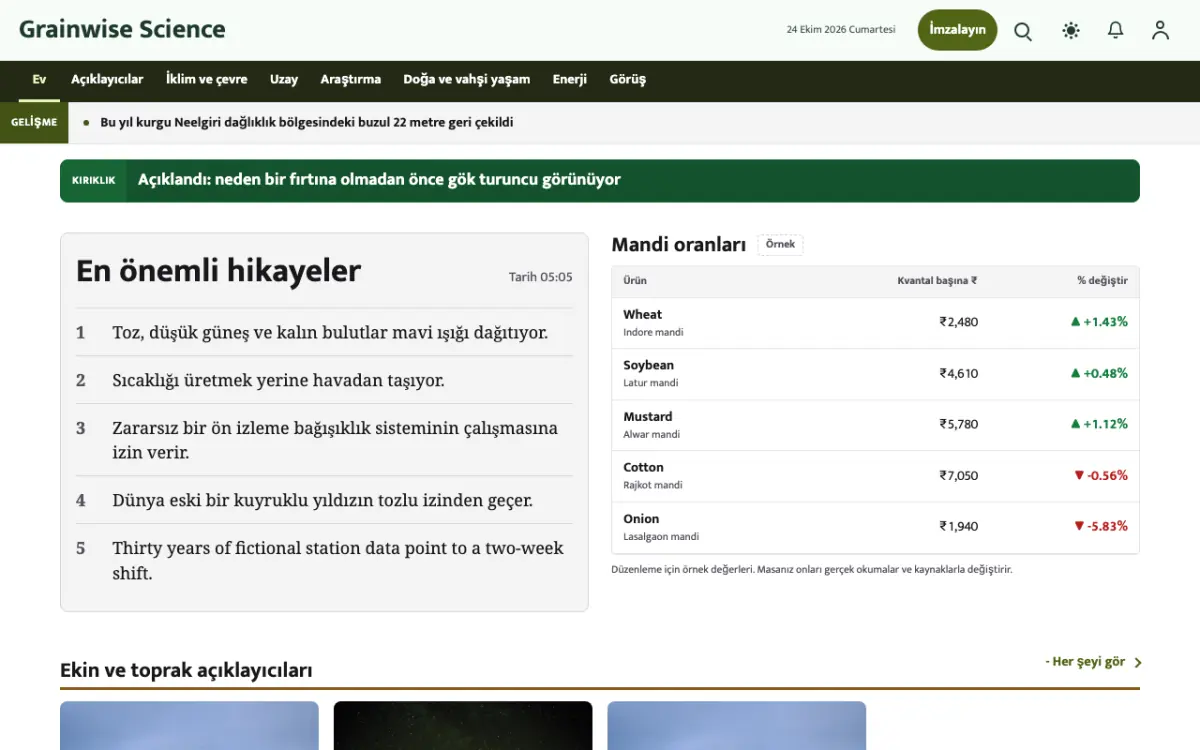Click the Her şeyi gör link
This screenshot has height=750, width=1200.
1085,662
